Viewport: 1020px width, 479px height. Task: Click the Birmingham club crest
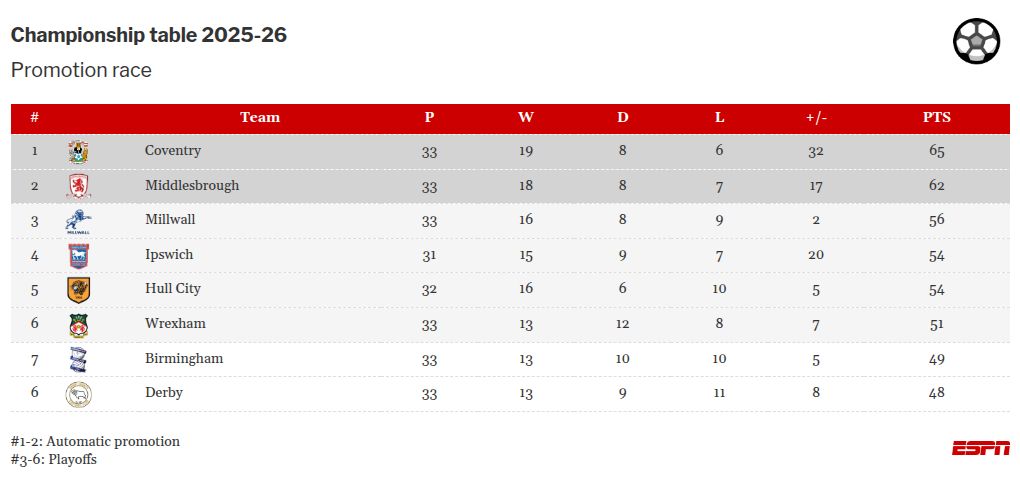(78, 359)
